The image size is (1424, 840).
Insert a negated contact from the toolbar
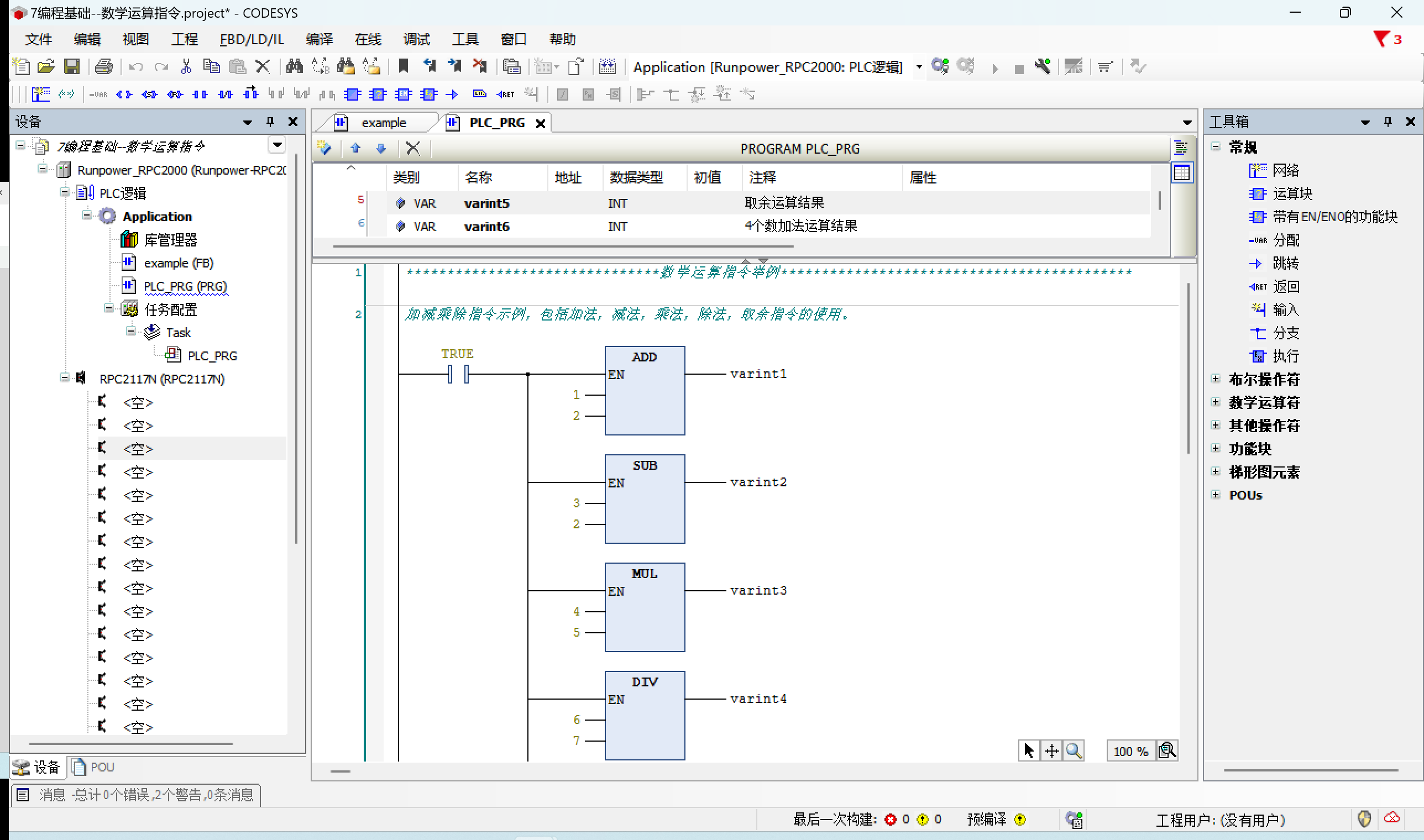[226, 95]
